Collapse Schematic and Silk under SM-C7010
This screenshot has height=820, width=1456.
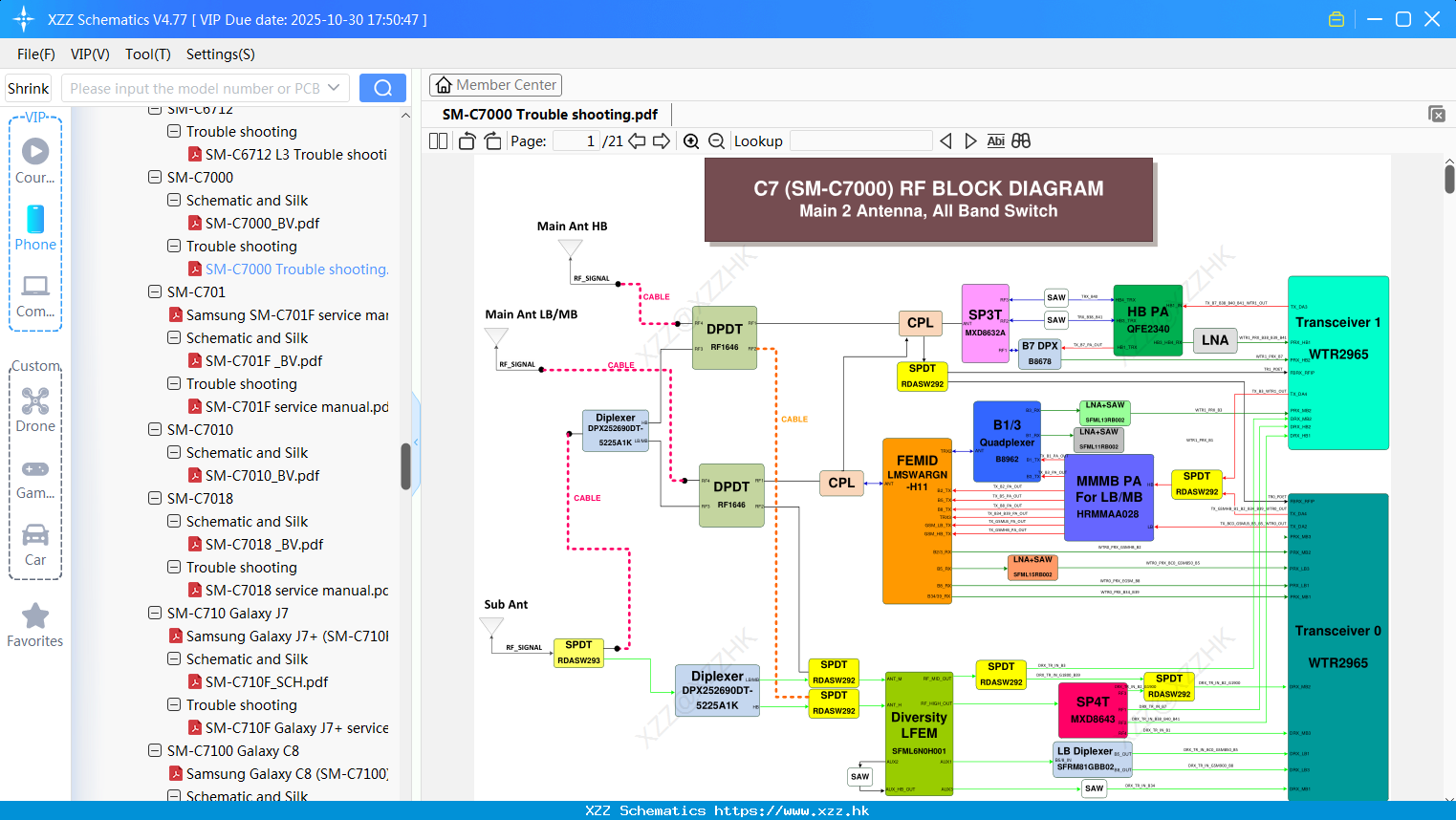[x=174, y=452]
